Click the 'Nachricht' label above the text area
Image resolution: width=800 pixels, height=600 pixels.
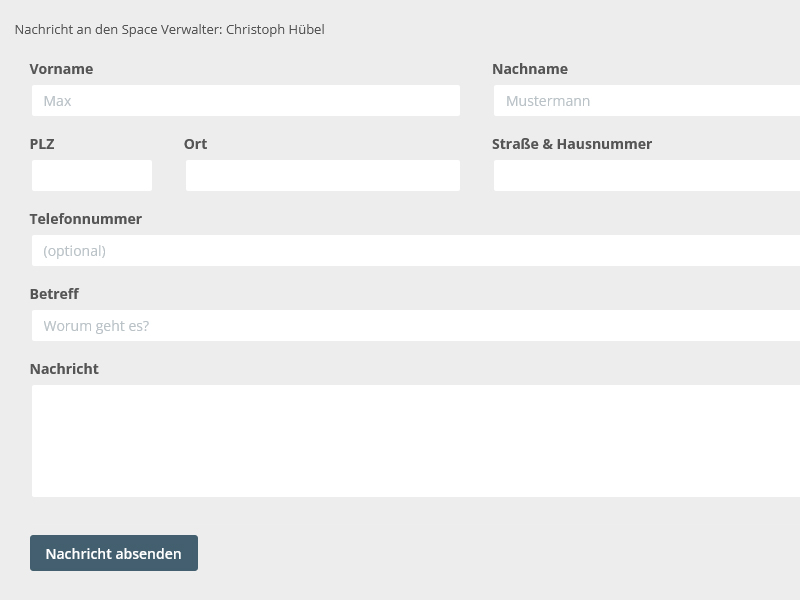64,369
